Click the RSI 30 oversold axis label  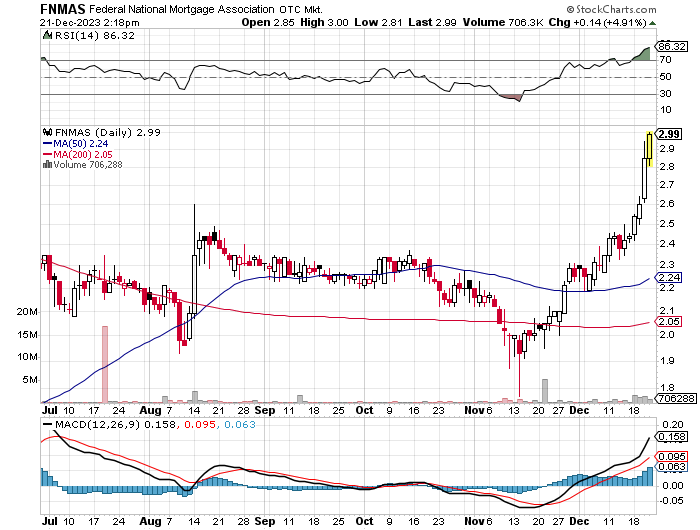click(x=665, y=94)
